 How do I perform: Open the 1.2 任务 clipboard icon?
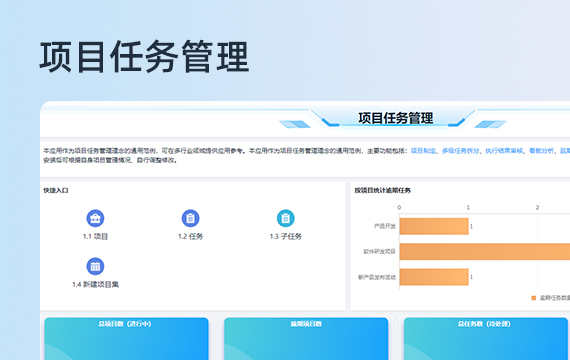tap(190, 218)
